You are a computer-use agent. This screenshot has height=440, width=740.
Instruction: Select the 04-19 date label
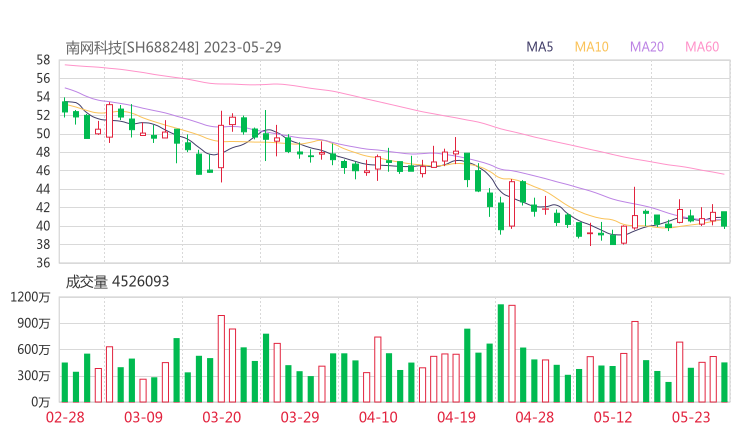[456, 417]
